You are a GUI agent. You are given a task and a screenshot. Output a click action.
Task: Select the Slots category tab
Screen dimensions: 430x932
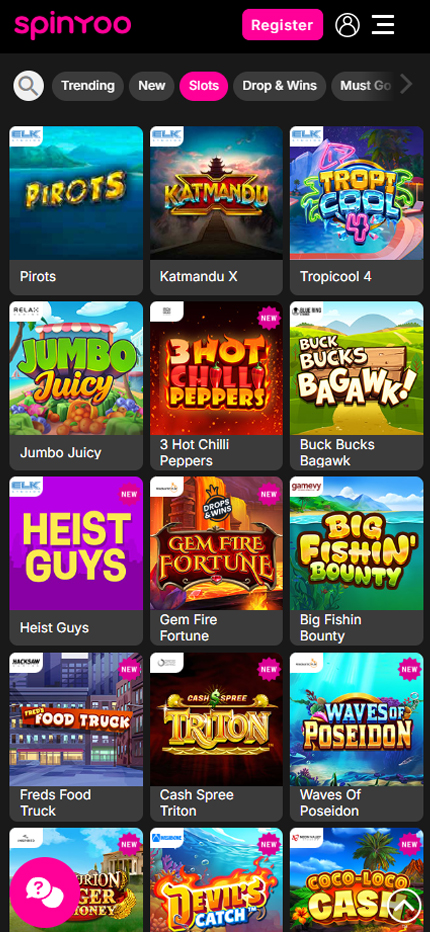pos(204,86)
